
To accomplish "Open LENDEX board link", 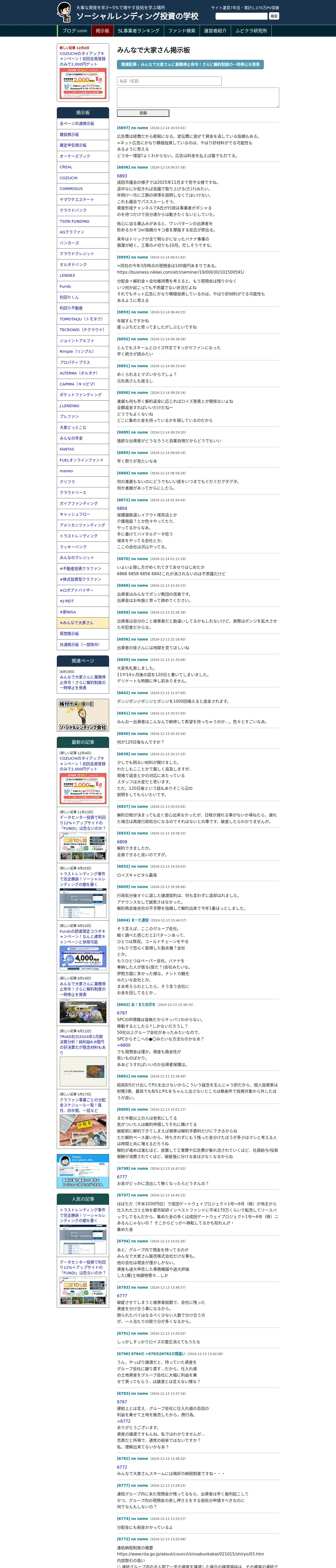I will (x=83, y=276).
